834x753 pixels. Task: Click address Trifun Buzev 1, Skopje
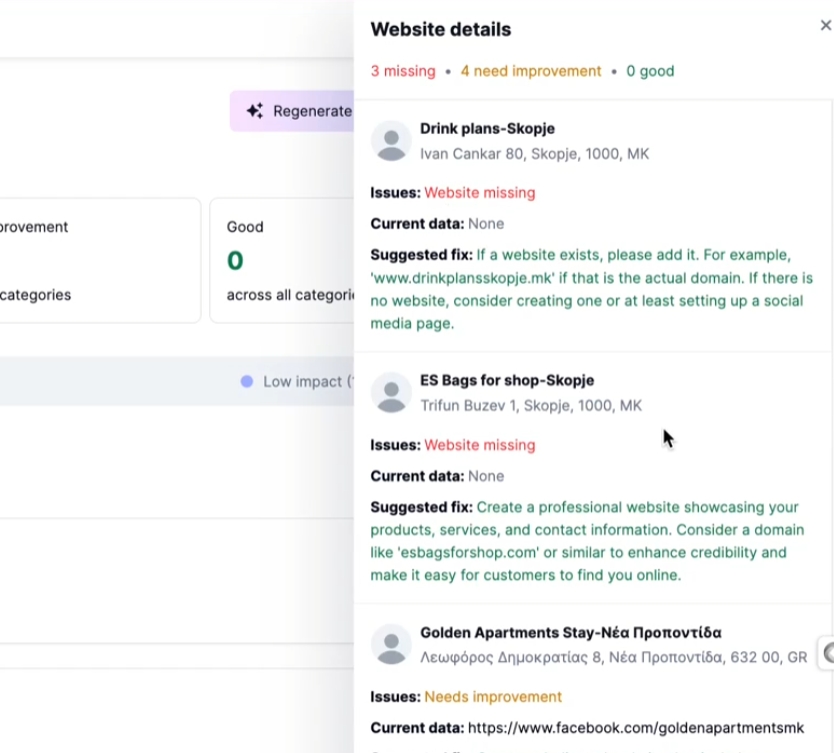point(531,406)
